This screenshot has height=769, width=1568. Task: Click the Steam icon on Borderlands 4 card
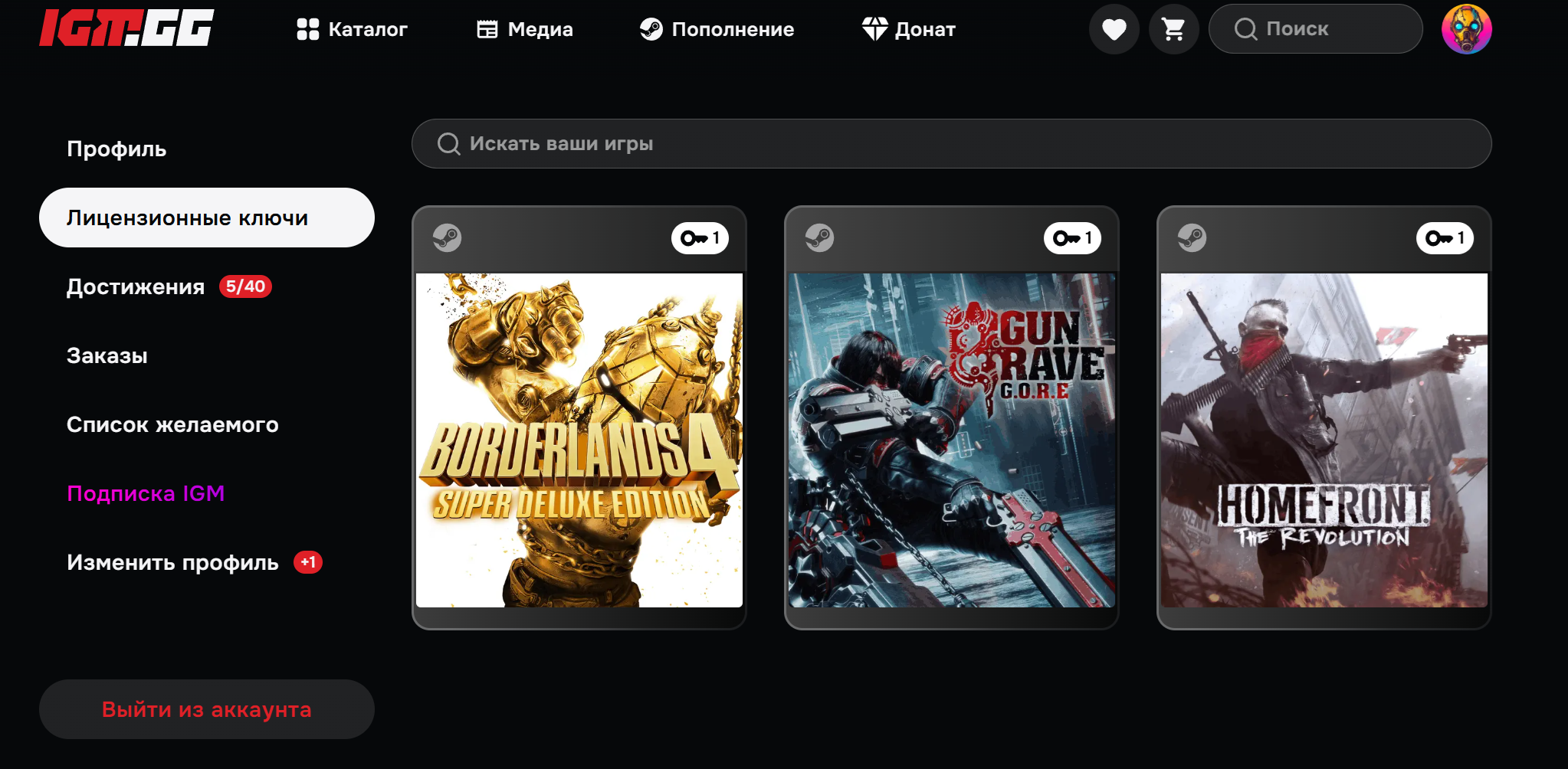(447, 237)
